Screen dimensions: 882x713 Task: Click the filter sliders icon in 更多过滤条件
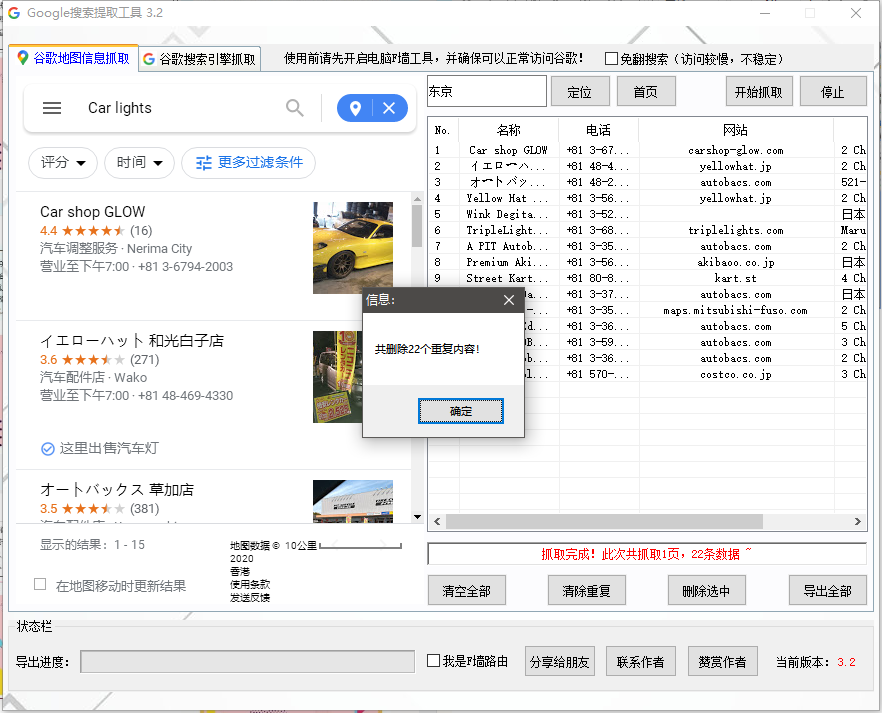(x=204, y=163)
